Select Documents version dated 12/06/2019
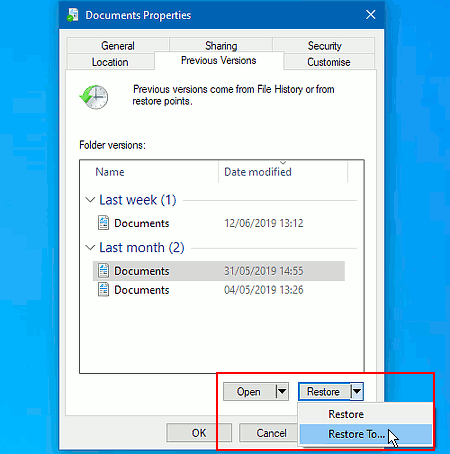The width and height of the screenshot is (450, 454). click(219, 223)
